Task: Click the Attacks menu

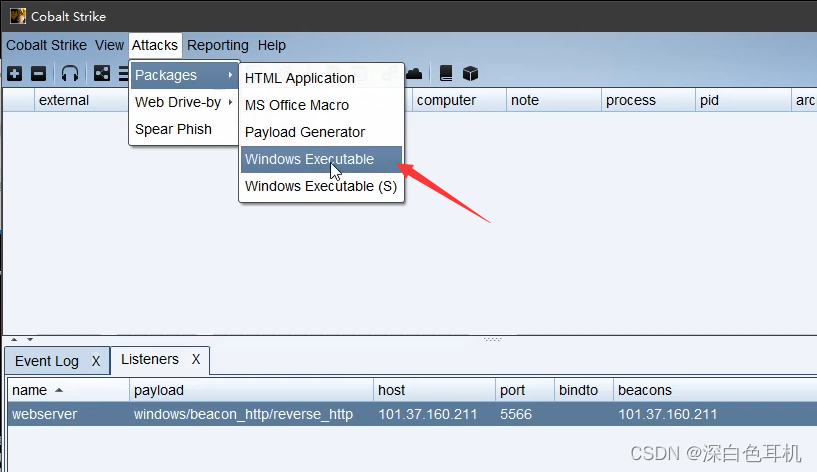Action: click(155, 45)
